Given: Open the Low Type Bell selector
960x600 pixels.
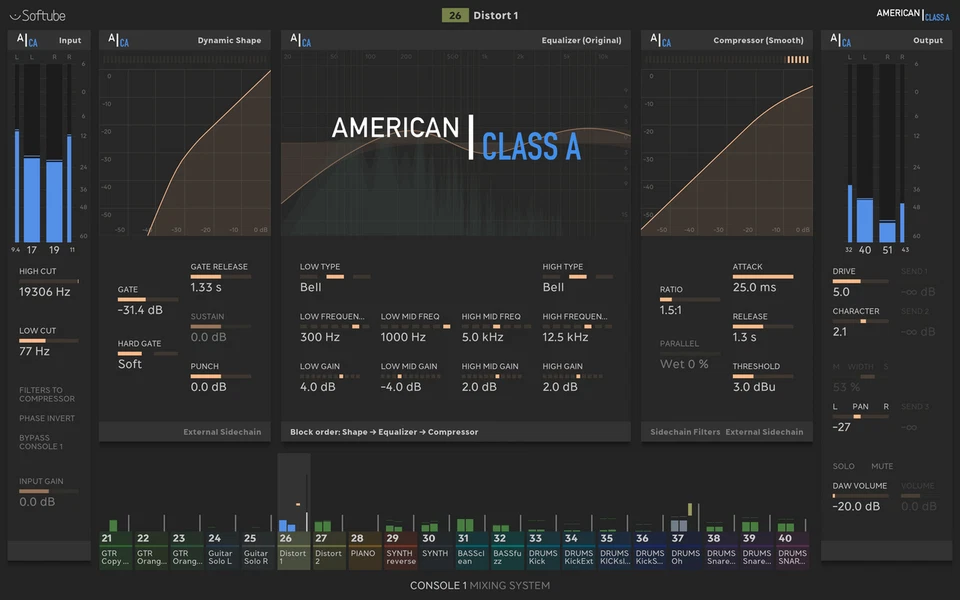Looking at the screenshot, I should pos(310,287).
